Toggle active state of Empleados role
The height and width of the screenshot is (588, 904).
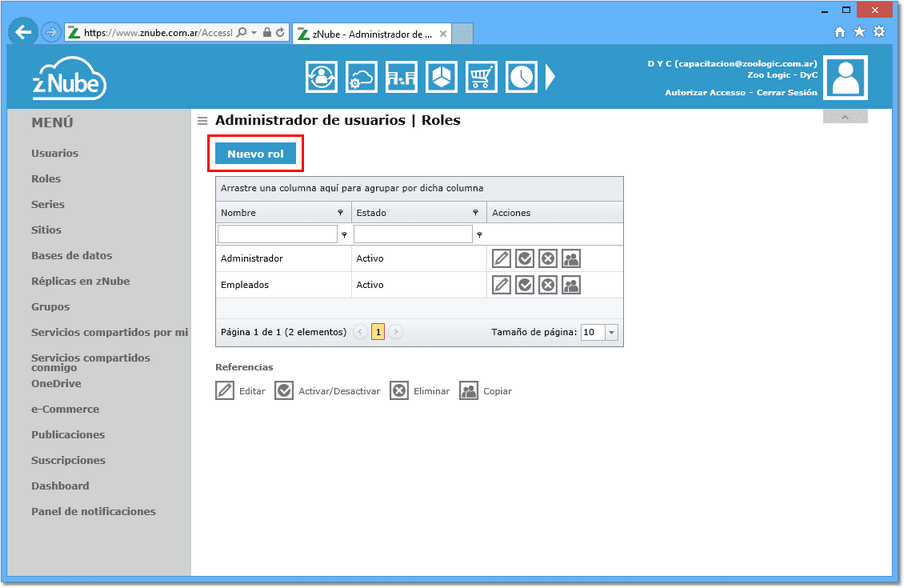click(x=525, y=285)
